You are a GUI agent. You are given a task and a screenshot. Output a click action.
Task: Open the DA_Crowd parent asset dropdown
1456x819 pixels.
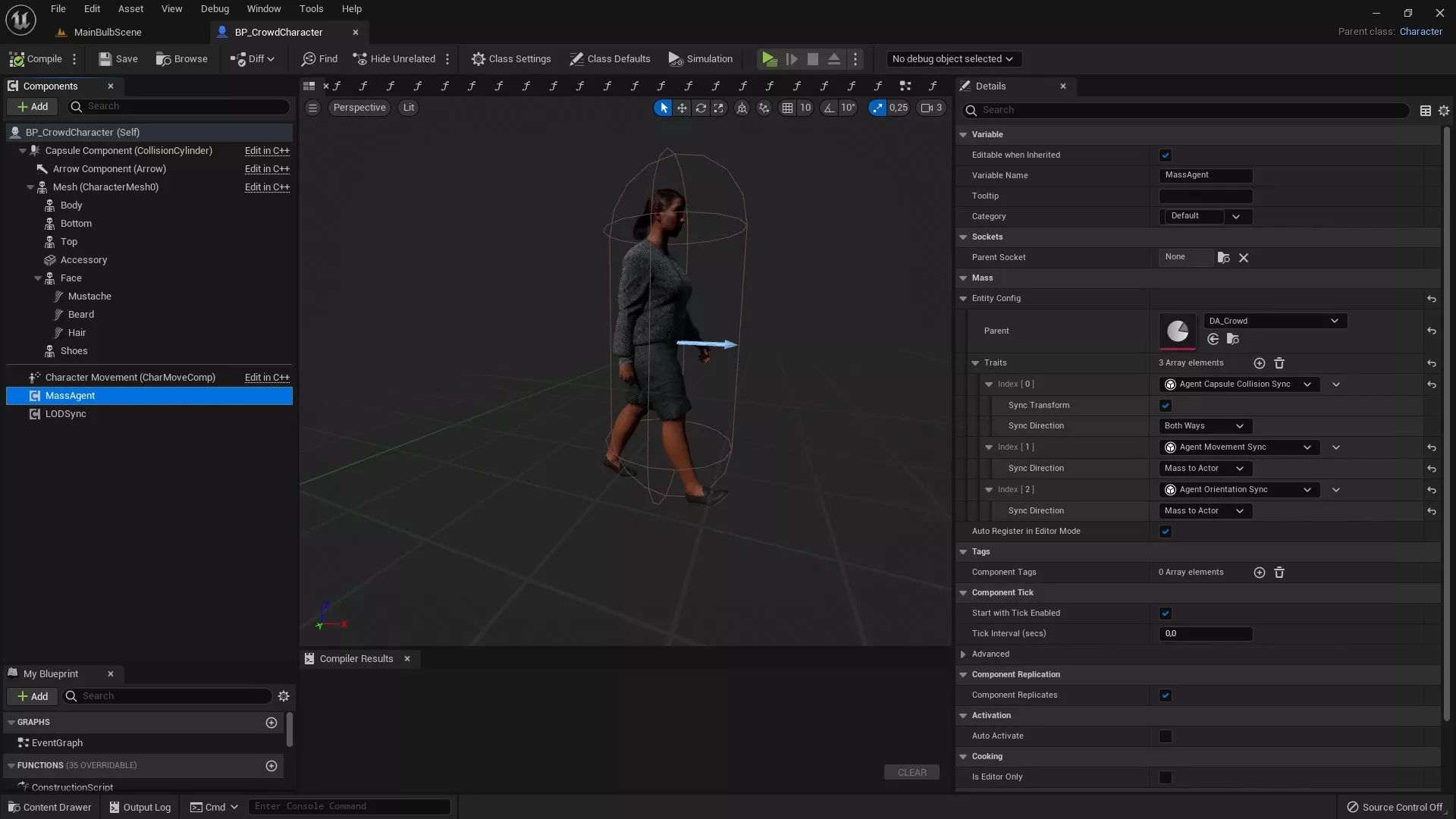point(1274,321)
